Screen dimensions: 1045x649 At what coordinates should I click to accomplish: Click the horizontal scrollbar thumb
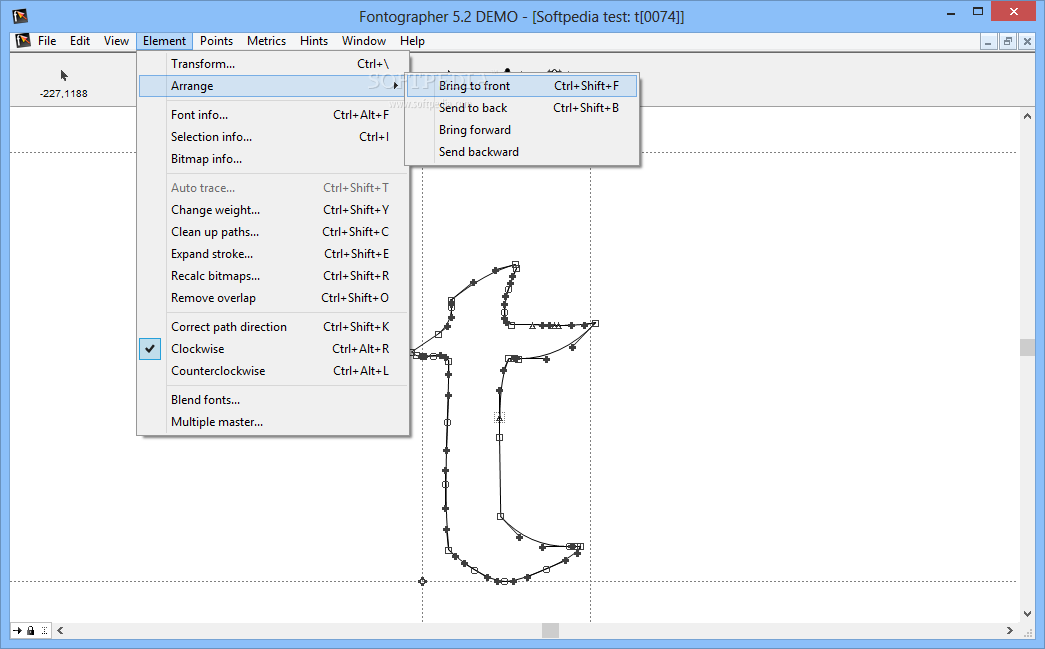[550, 630]
